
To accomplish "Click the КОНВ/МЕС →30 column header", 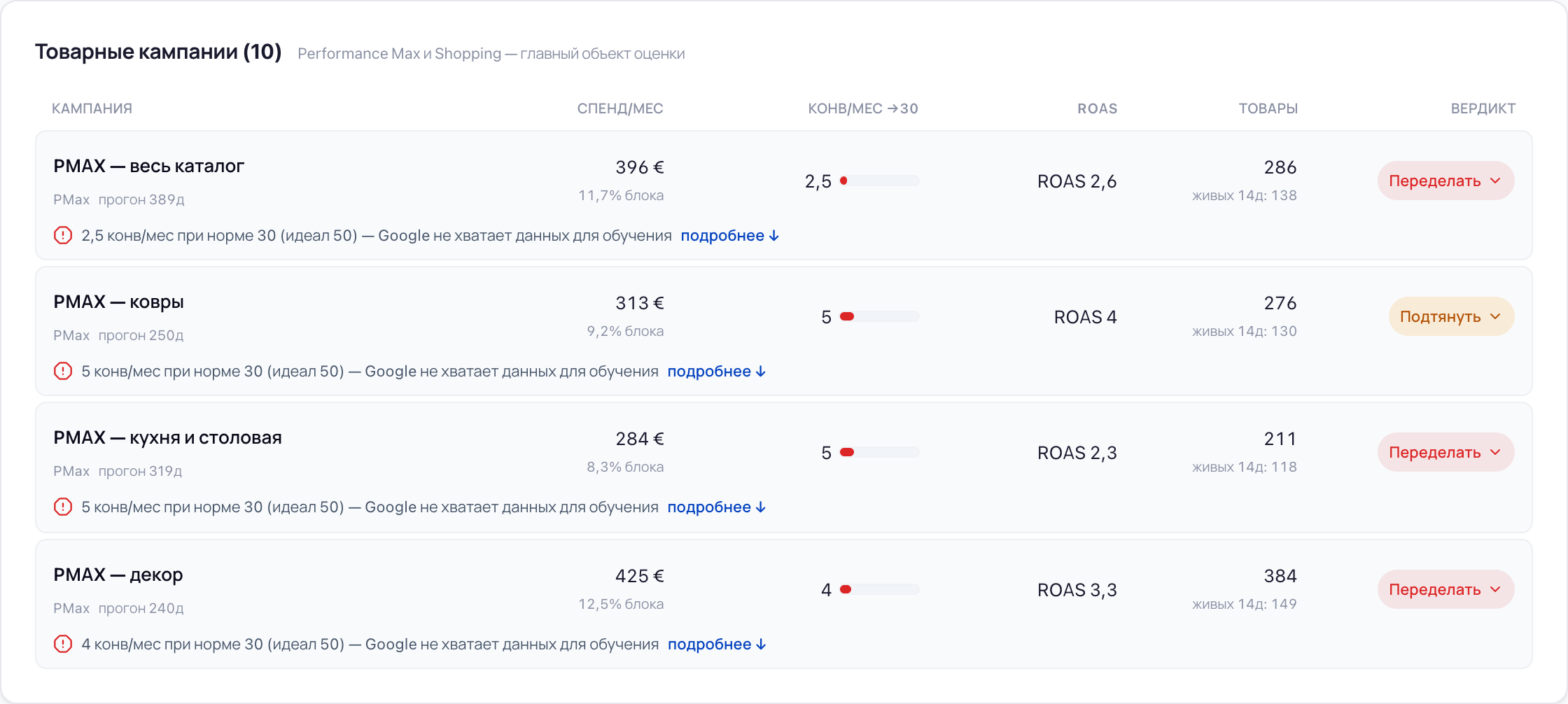I will 863,108.
